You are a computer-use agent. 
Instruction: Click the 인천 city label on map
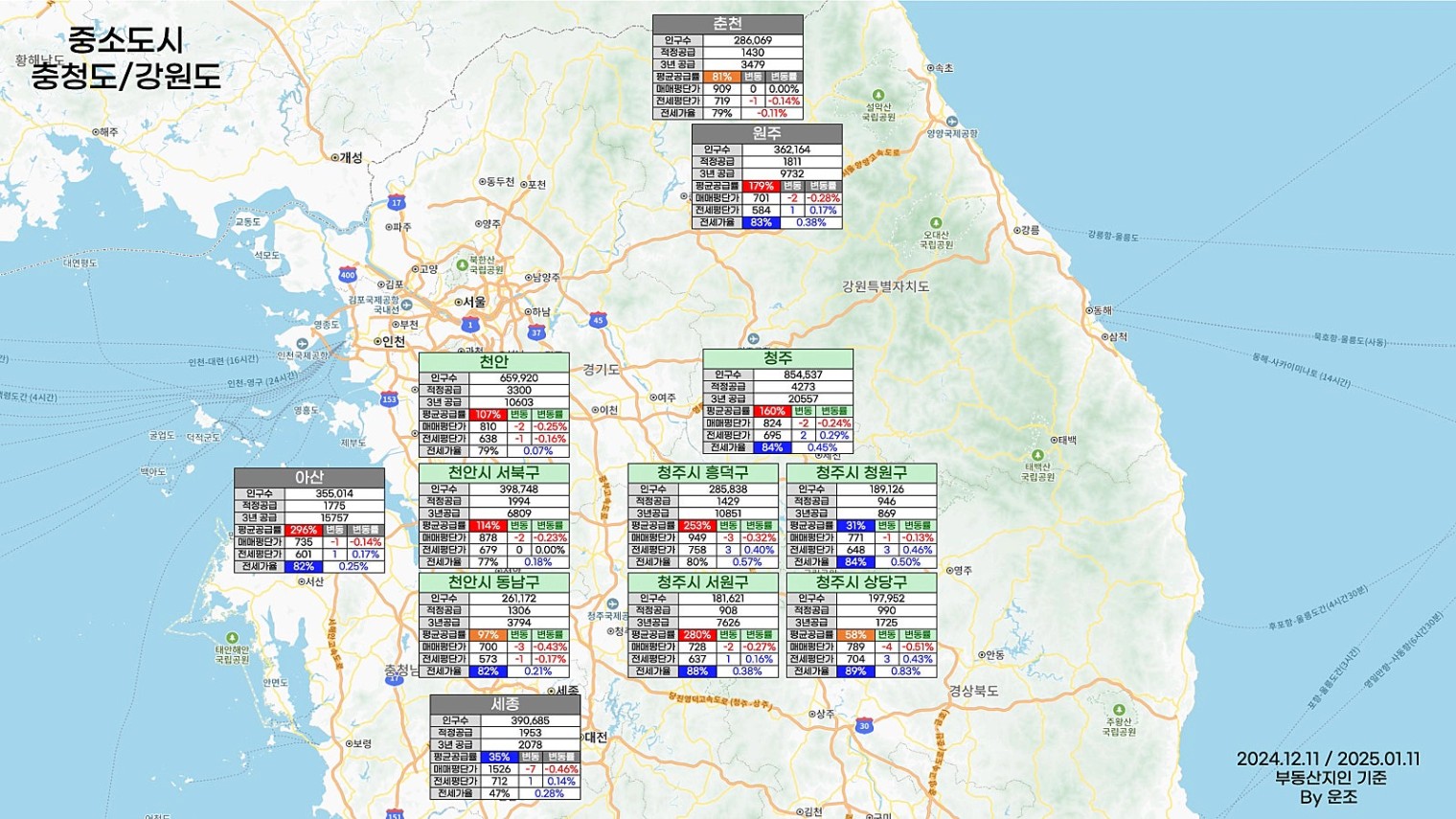(x=394, y=341)
